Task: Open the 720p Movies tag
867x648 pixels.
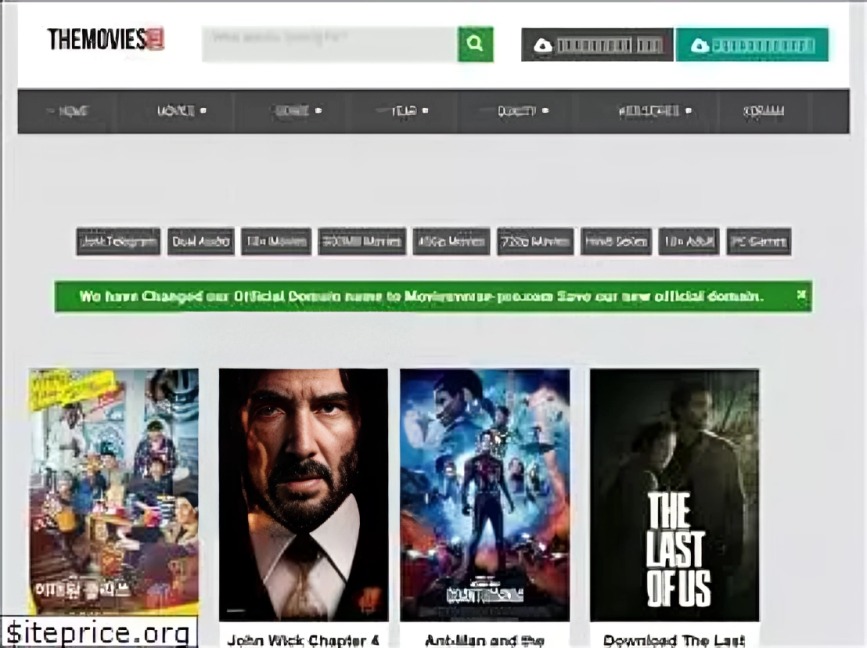Action: (x=535, y=241)
